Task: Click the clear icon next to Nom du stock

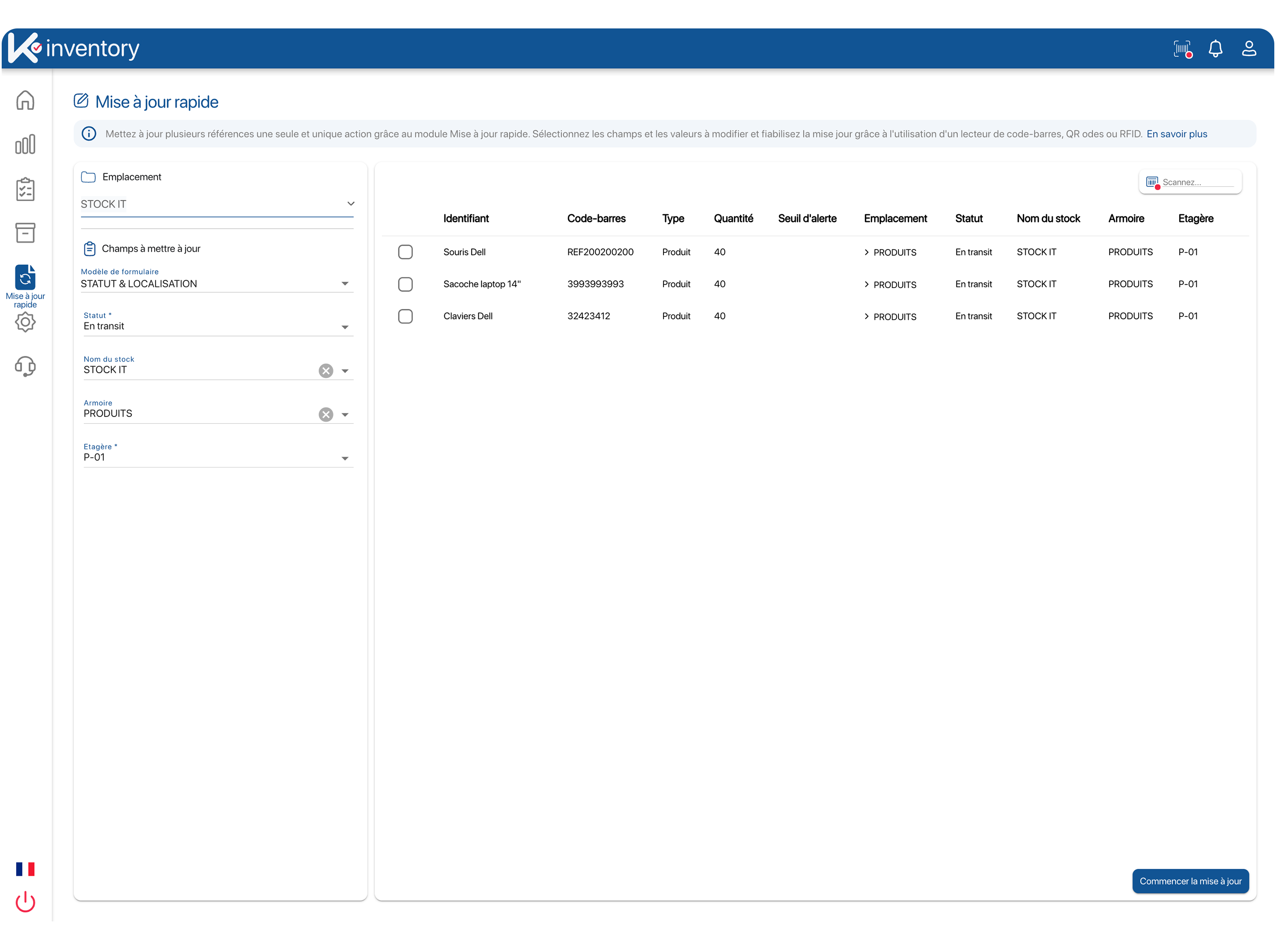Action: click(326, 370)
